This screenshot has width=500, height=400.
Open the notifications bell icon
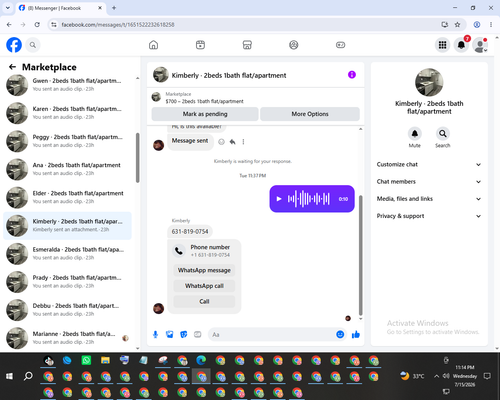pyautogui.click(x=461, y=45)
